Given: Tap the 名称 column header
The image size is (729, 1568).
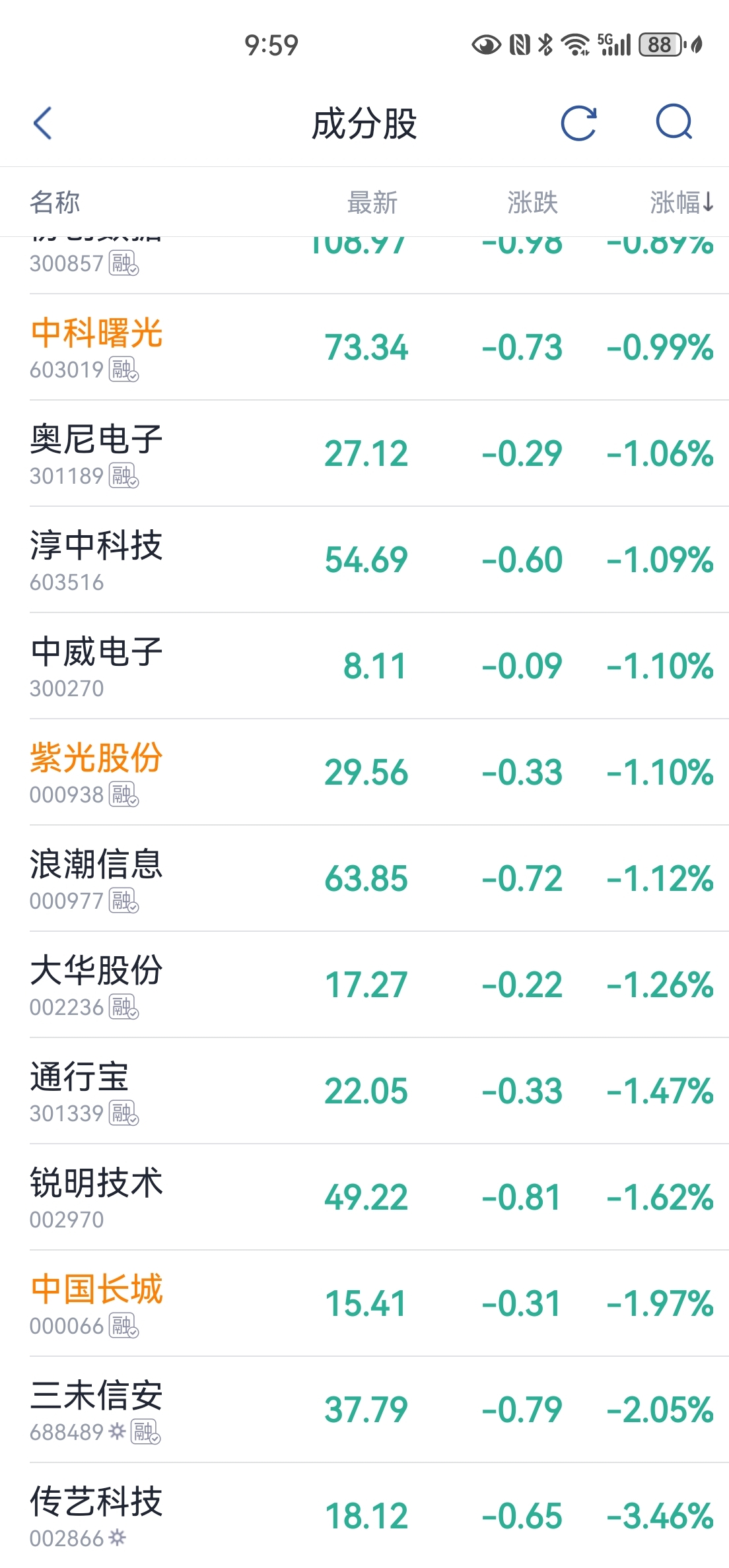Looking at the screenshot, I should [55, 203].
